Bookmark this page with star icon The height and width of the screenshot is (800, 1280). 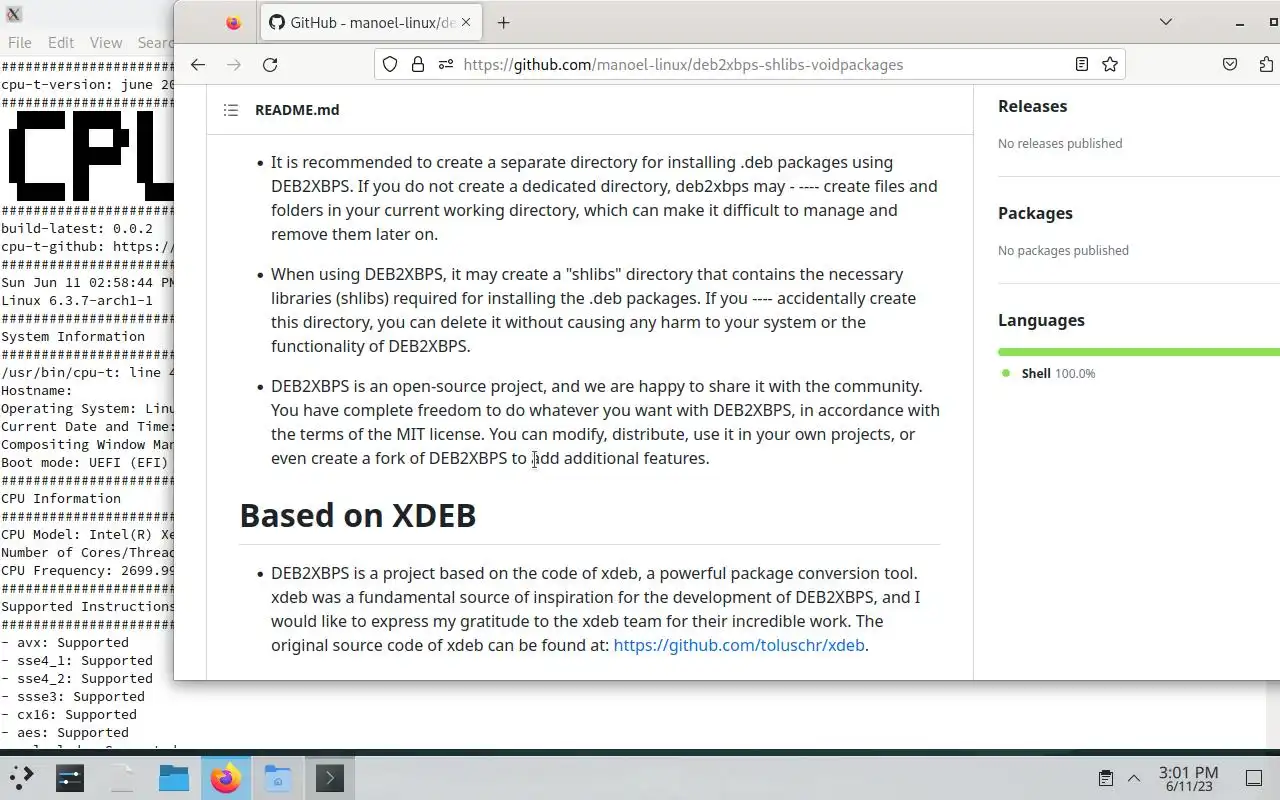[x=1109, y=64]
